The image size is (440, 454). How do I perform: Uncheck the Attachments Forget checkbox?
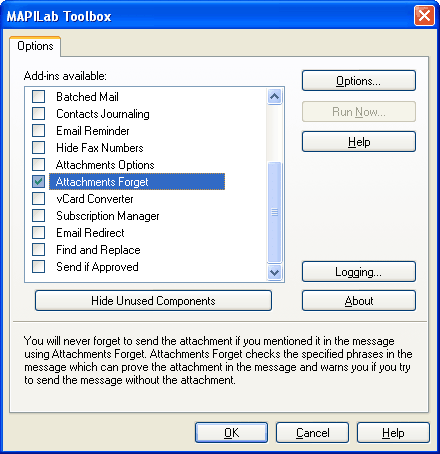(38, 182)
